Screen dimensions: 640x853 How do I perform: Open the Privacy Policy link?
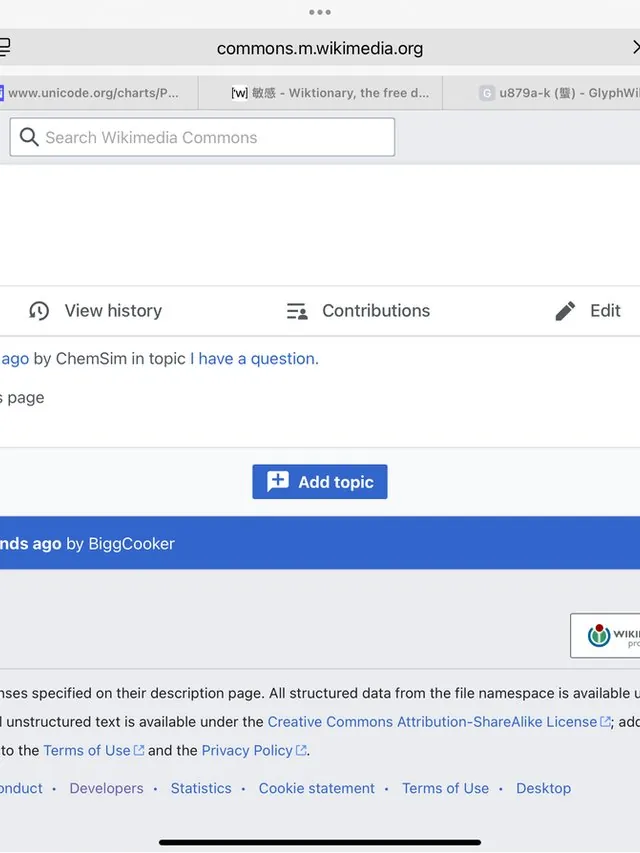247,750
